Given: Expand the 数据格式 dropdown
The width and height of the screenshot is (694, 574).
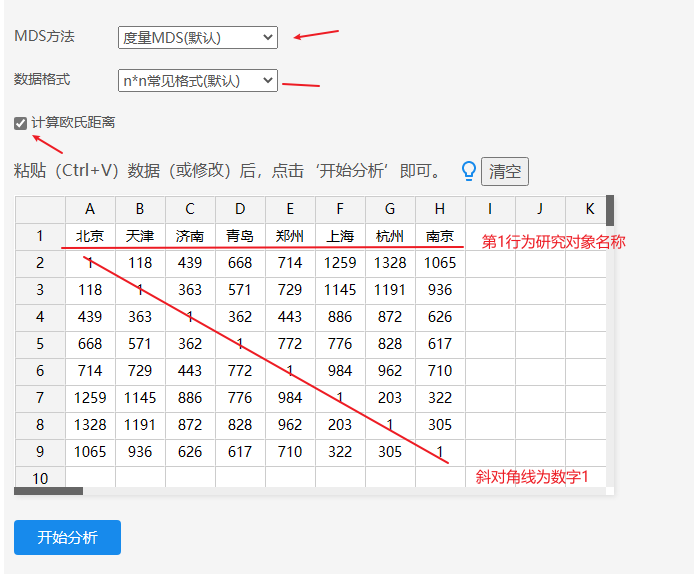Looking at the screenshot, I should tap(197, 81).
